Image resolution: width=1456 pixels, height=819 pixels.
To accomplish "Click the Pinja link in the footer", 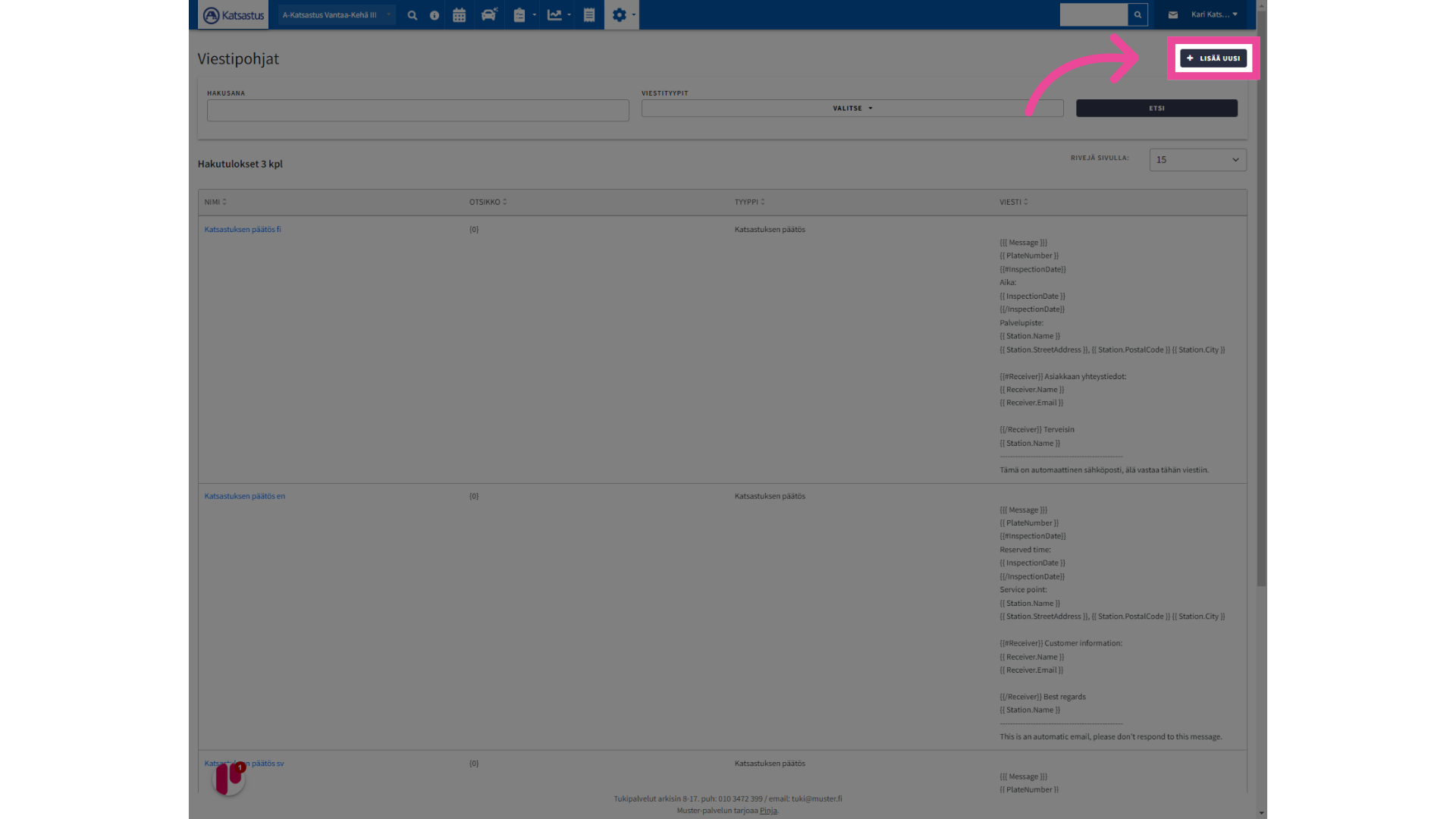I will click(x=768, y=811).
